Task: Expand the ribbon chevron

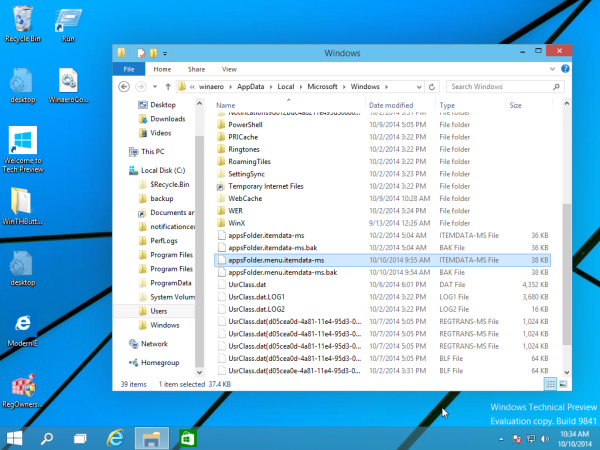Action: coord(552,69)
